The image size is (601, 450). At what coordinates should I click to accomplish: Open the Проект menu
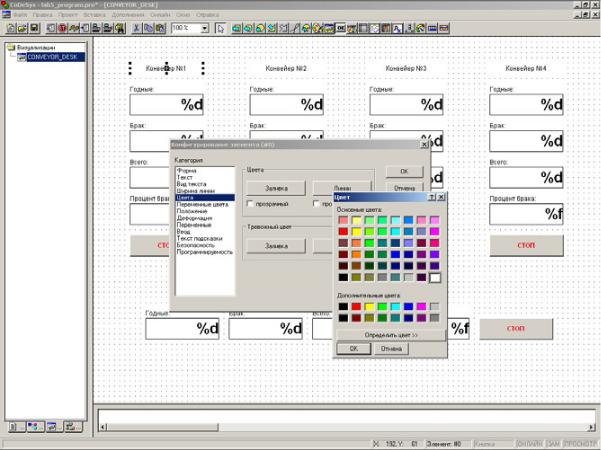(68, 16)
